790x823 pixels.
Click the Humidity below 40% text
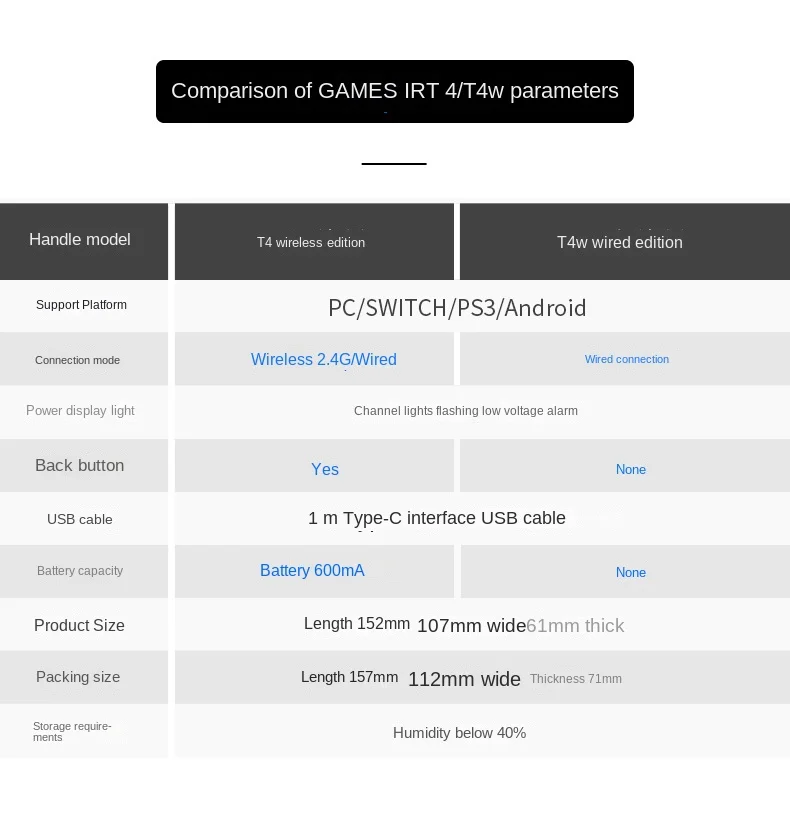[x=459, y=733]
